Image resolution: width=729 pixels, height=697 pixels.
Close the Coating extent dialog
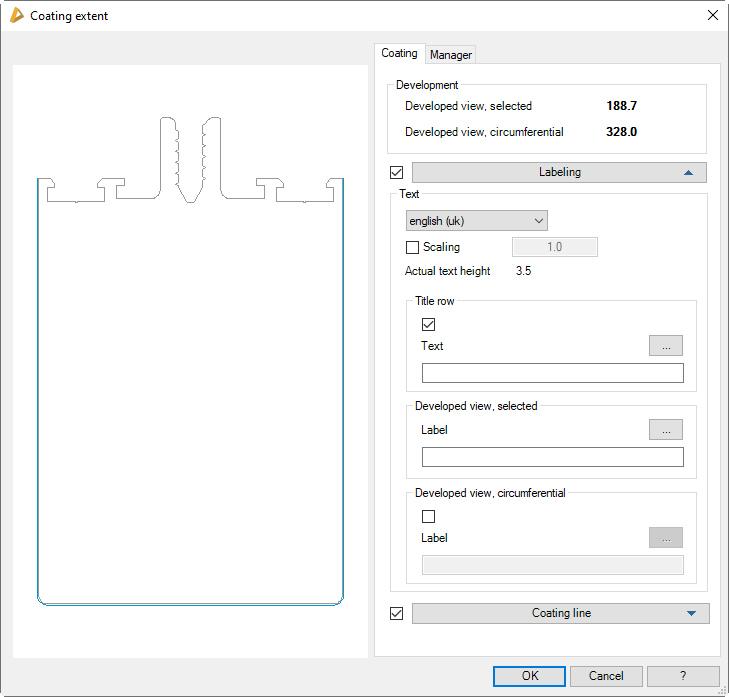(x=712, y=15)
